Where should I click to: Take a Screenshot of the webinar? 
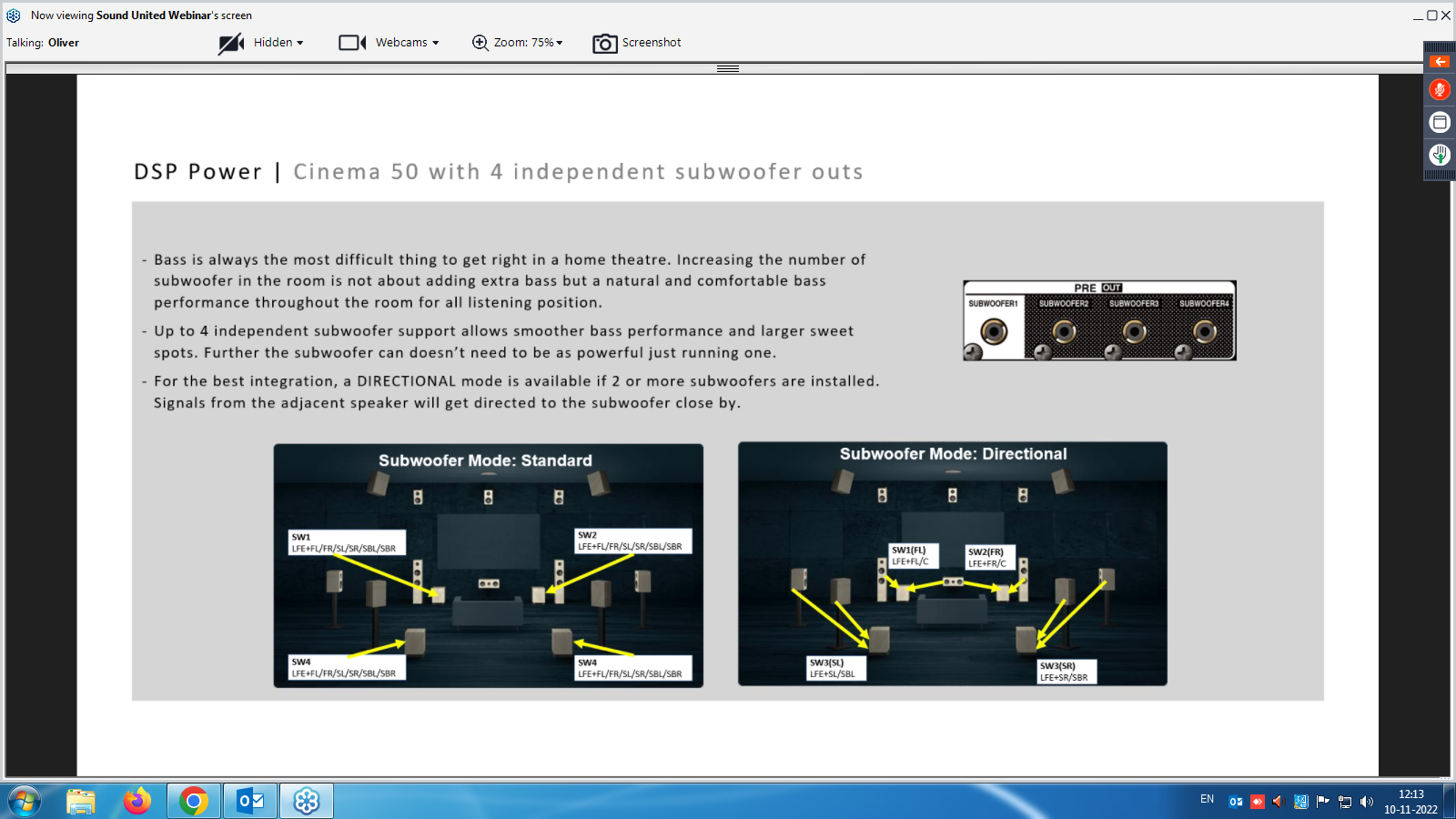[x=637, y=43]
